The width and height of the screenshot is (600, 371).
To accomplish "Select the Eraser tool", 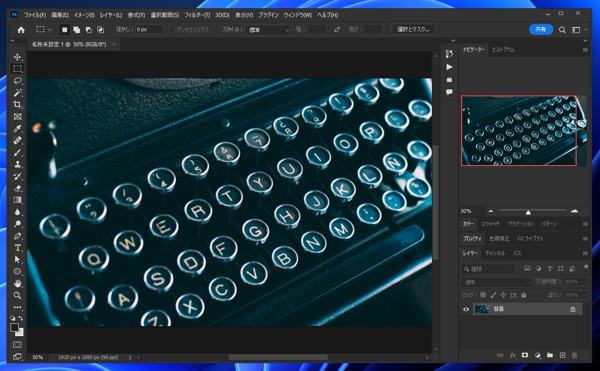I will point(18,188).
